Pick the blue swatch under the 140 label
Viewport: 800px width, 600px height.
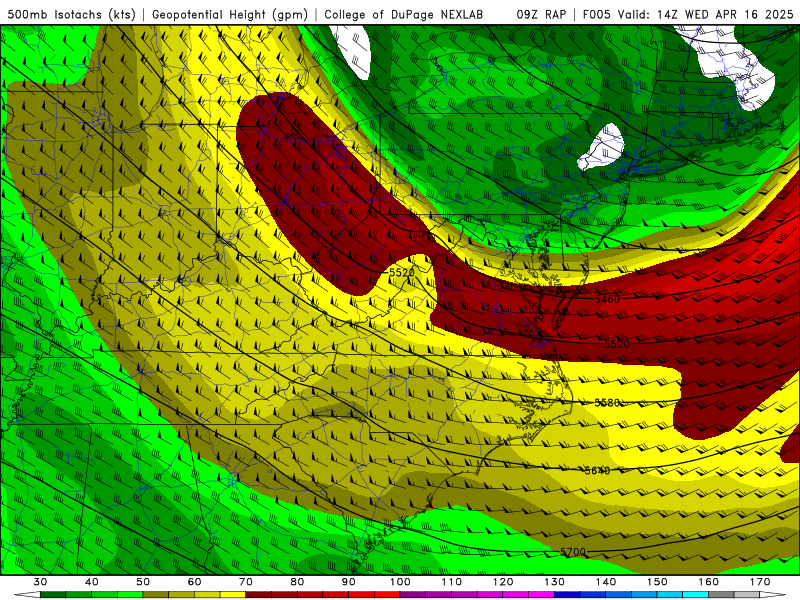click(619, 595)
